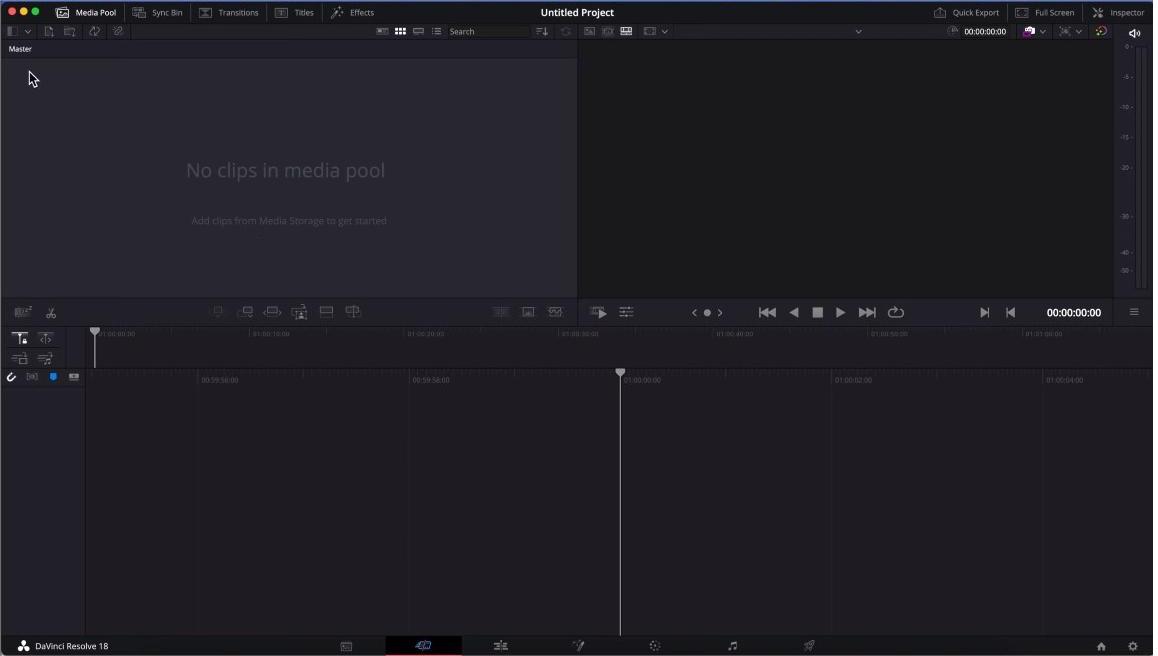Screen dimensions: 1158x656
Task: Open the Fusion page icon
Action: [578, 646]
